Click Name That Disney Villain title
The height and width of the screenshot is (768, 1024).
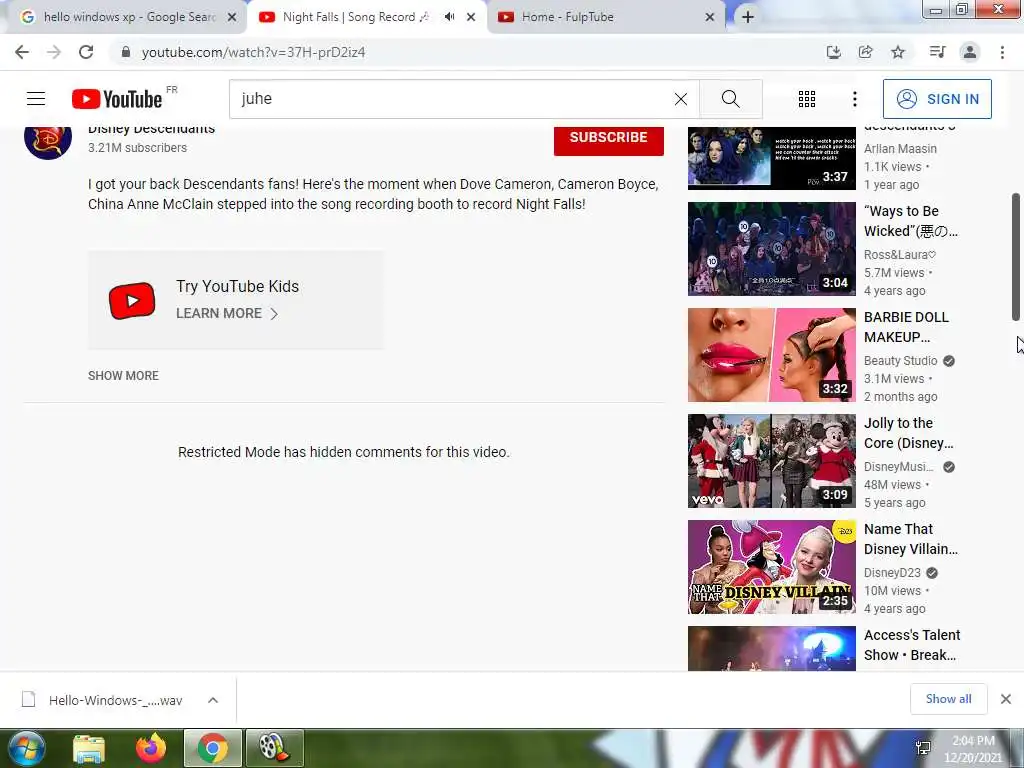[x=911, y=539]
